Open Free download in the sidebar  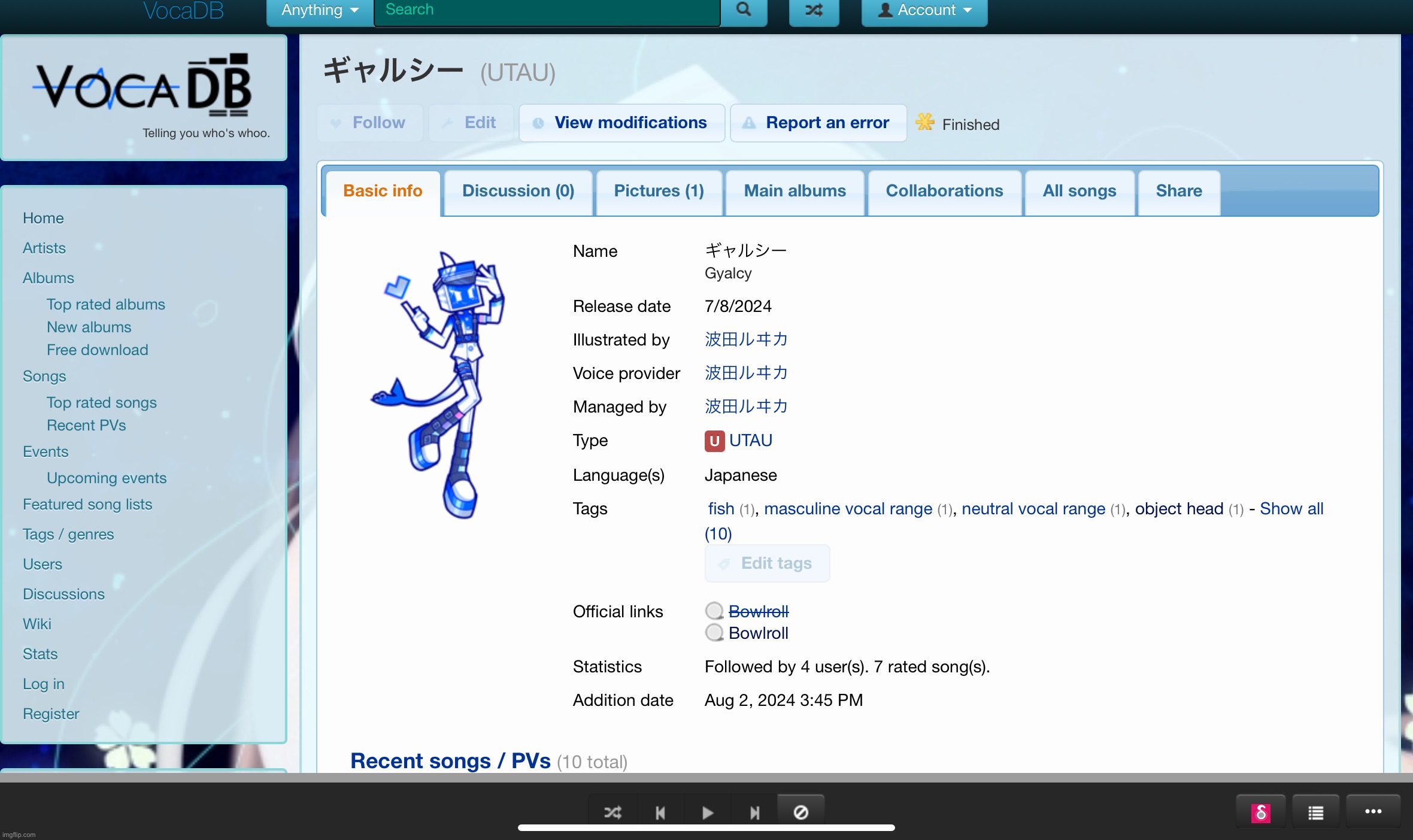[98, 350]
